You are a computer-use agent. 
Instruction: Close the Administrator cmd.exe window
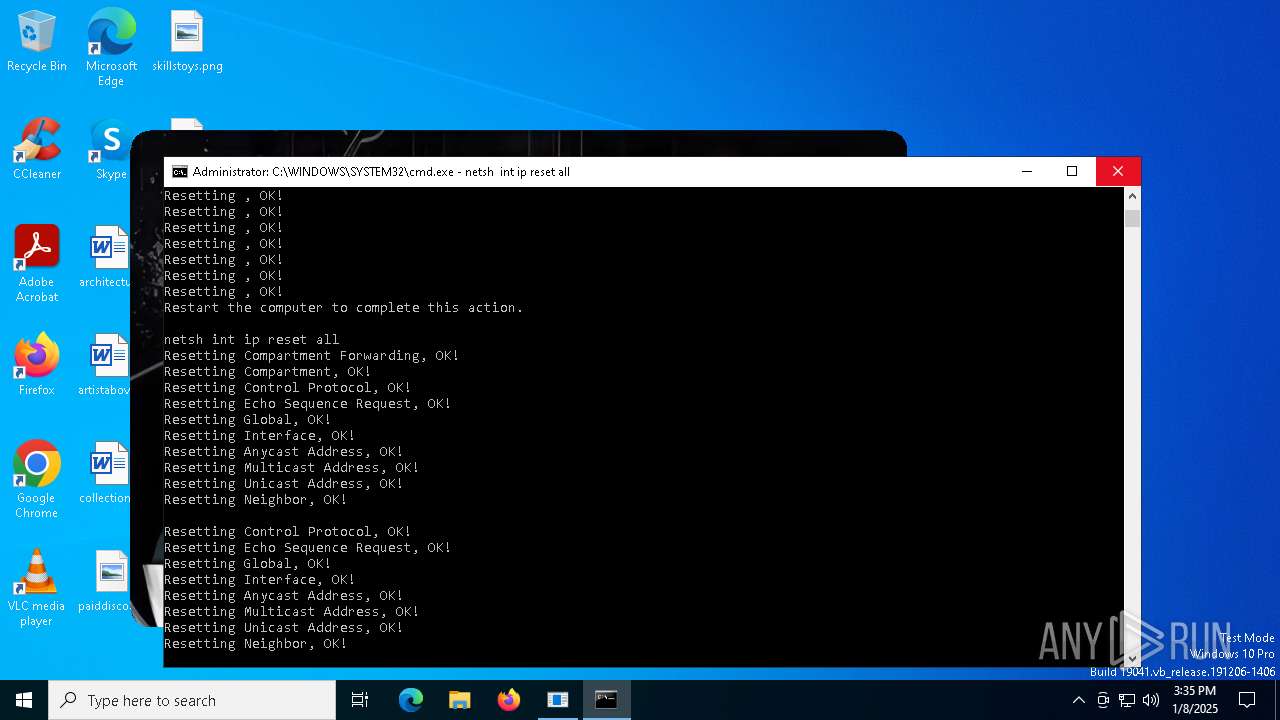click(x=1118, y=172)
